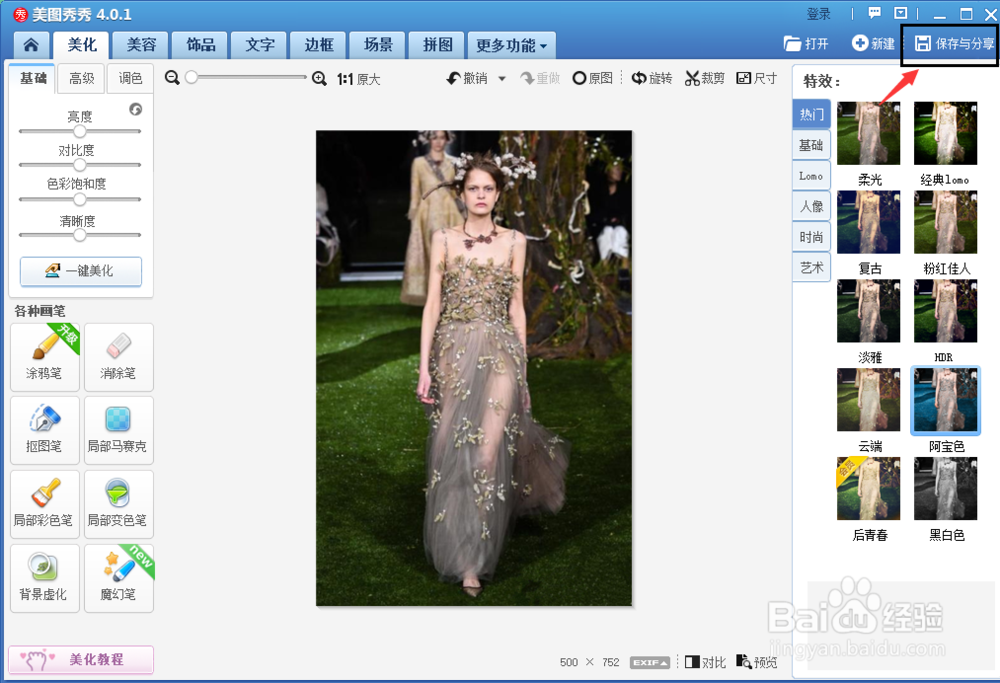Screen dimensions: 1000x683
Task: Select the 人像 portrait effects category
Action: 812,206
